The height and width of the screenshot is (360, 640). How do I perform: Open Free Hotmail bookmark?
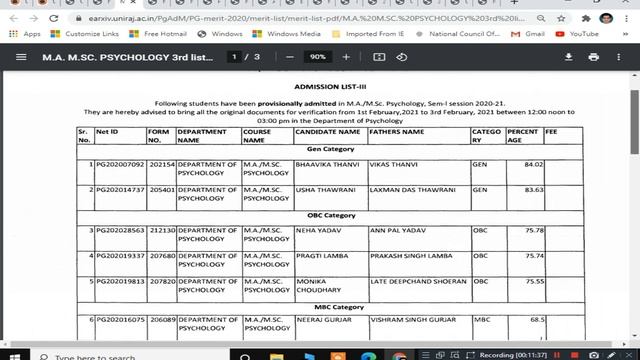click(158, 34)
